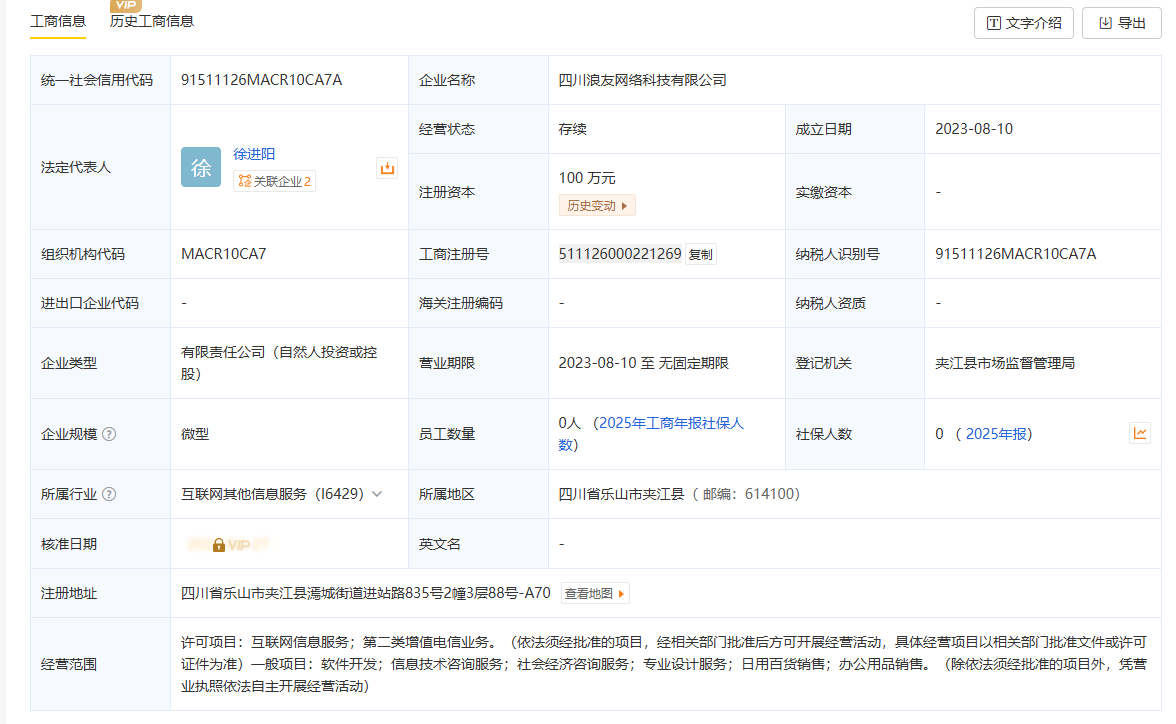Expand 历史变动 under registered capital

coord(597,206)
